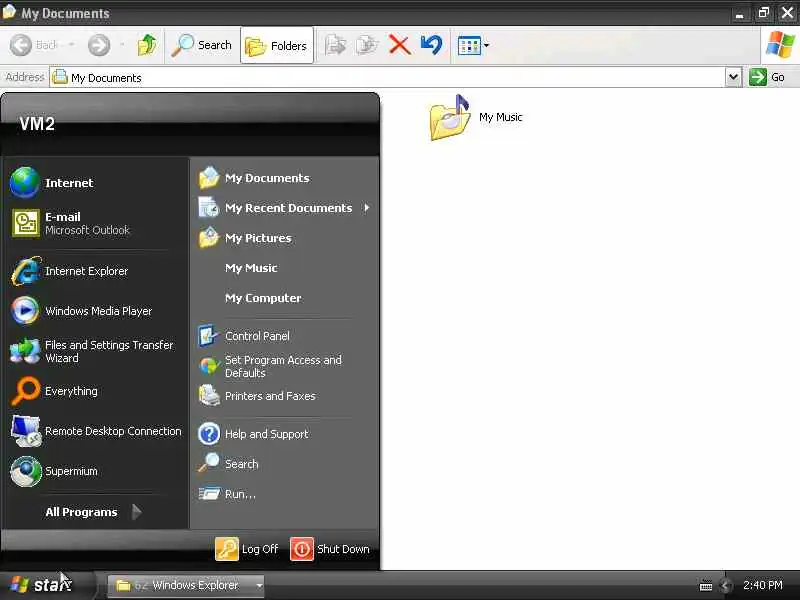The width and height of the screenshot is (800, 600).
Task: Click the Move To toolbar icon
Action: (335, 45)
